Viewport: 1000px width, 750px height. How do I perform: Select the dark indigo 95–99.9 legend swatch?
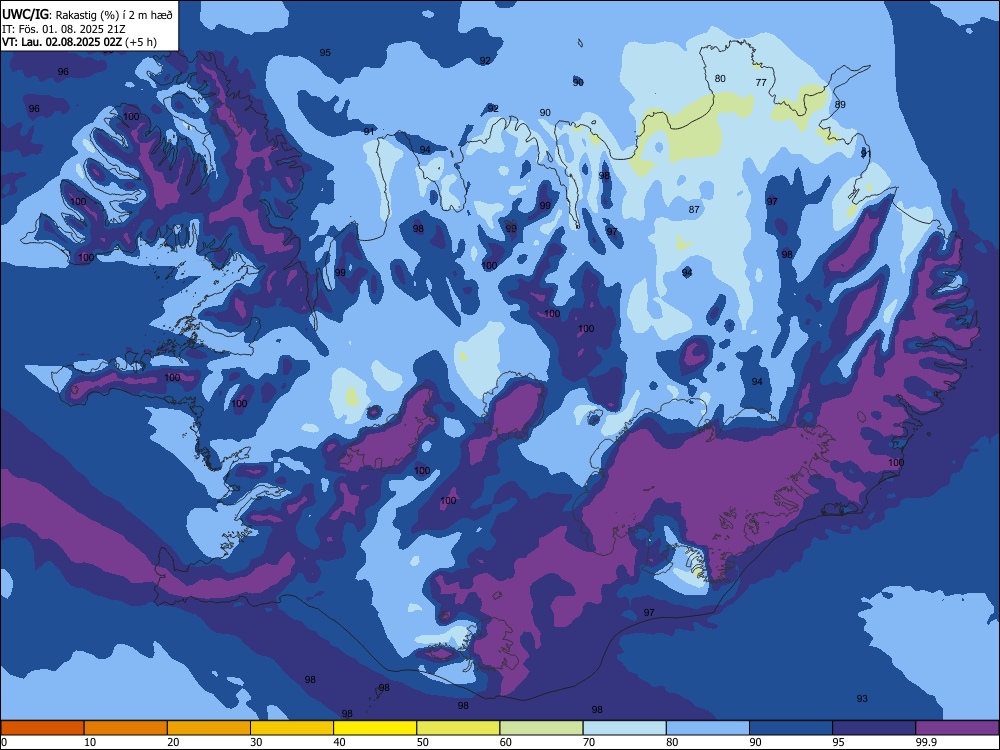tap(874, 728)
